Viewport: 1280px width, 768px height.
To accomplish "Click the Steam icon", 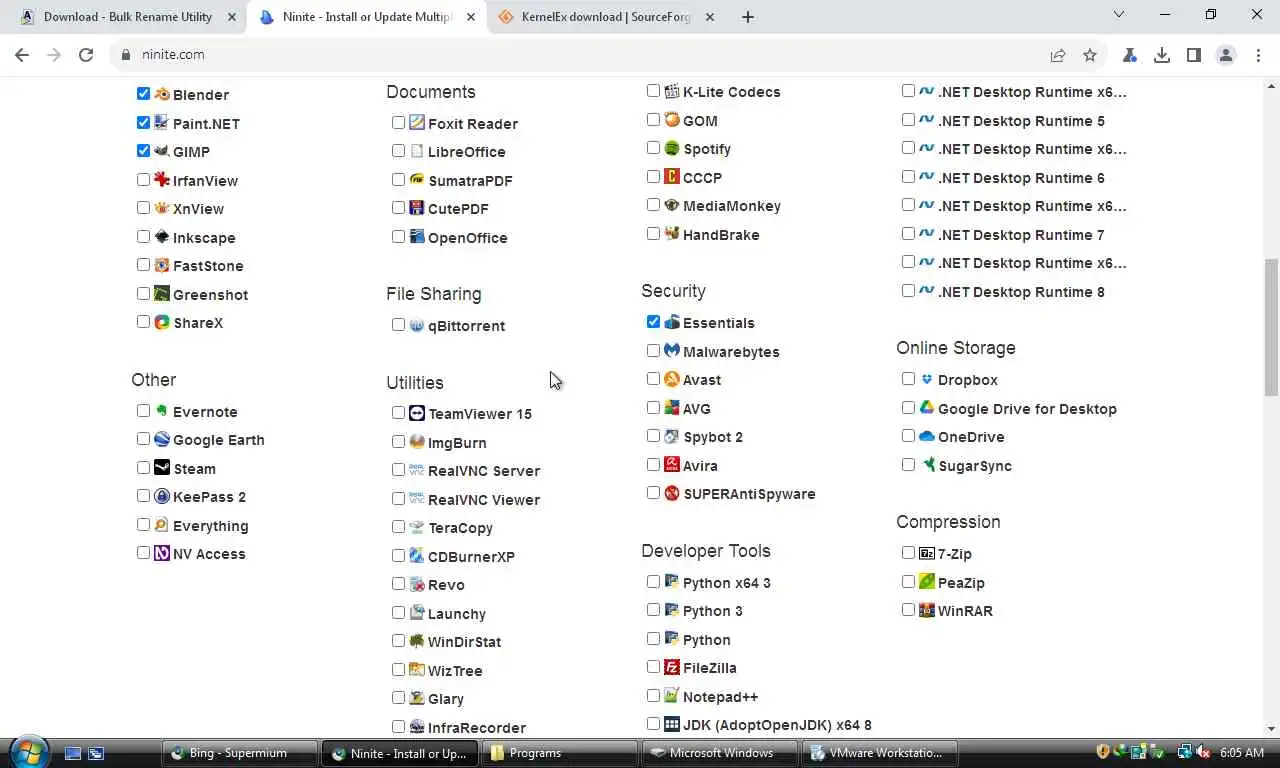I will pyautogui.click(x=161, y=468).
